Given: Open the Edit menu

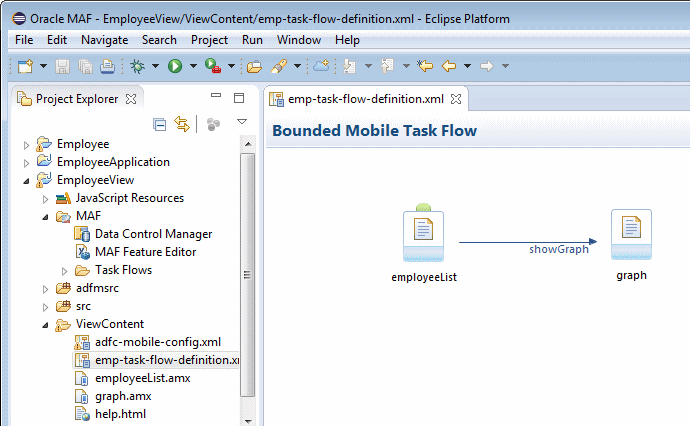Looking at the screenshot, I should click(57, 40).
